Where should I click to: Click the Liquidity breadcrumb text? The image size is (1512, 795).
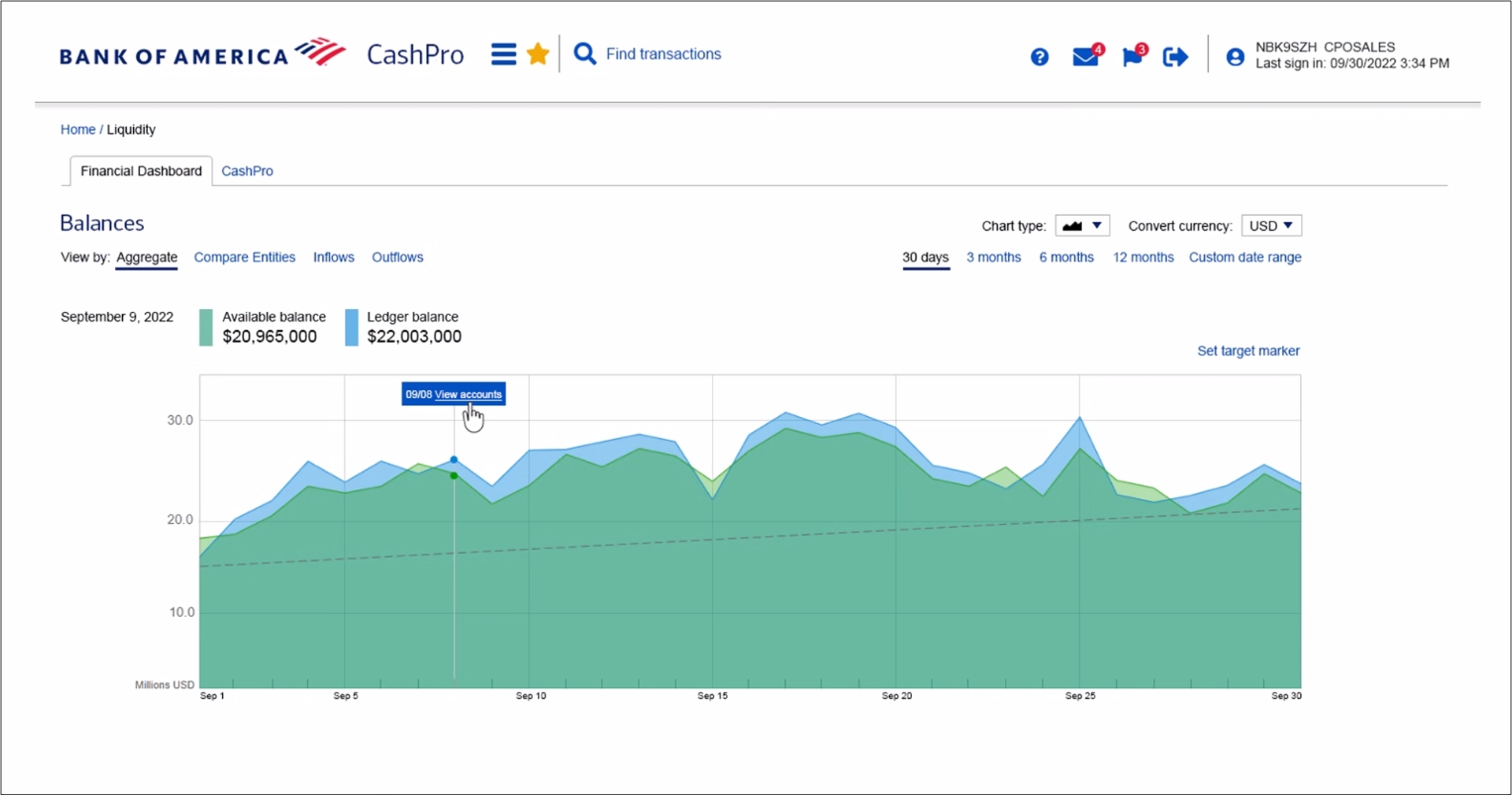coord(131,129)
